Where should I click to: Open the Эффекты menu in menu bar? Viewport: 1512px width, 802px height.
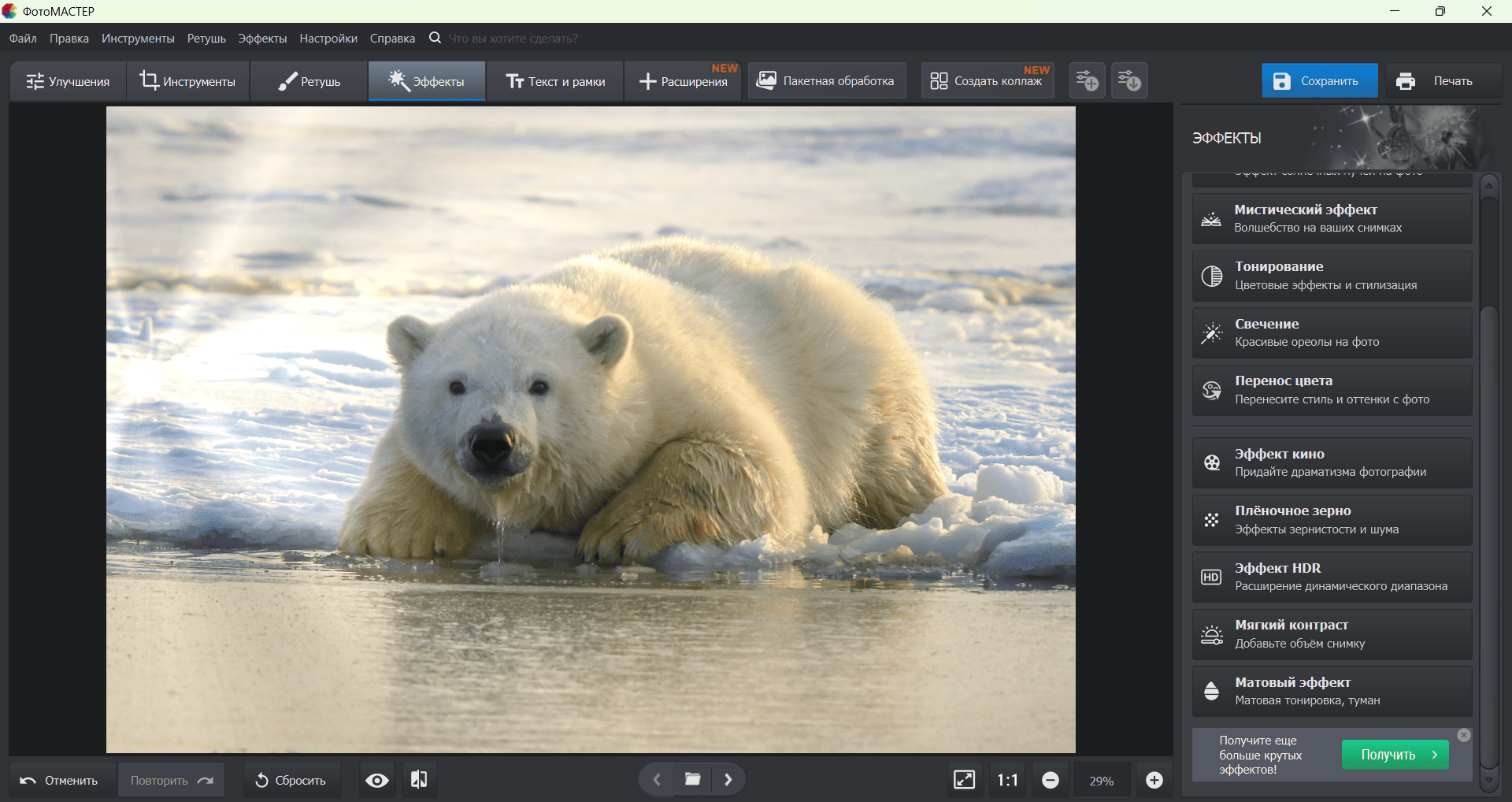(x=261, y=38)
